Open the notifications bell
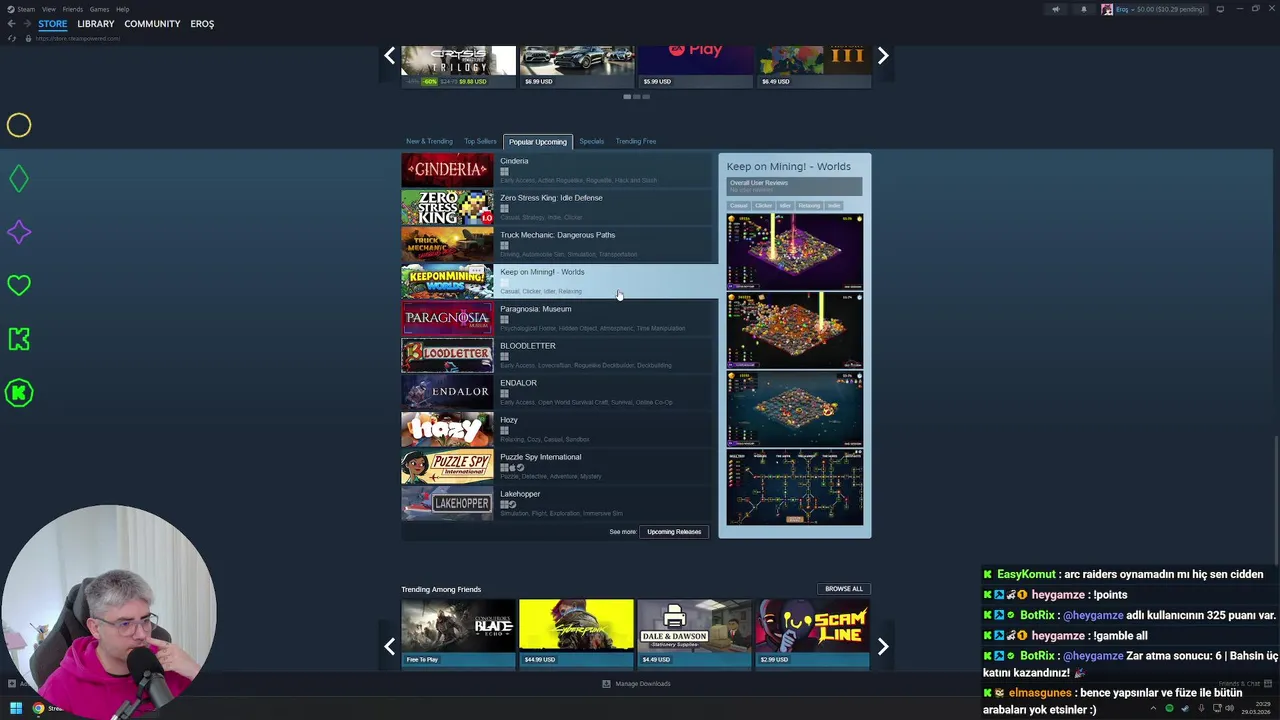 coord(1083,9)
